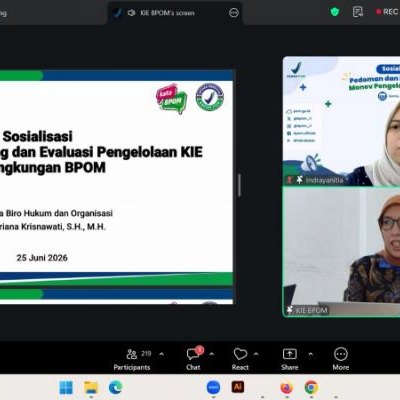This screenshot has width=400, height=400.
Task: Expand the Share caret arrow
Action: pyautogui.click(x=311, y=354)
